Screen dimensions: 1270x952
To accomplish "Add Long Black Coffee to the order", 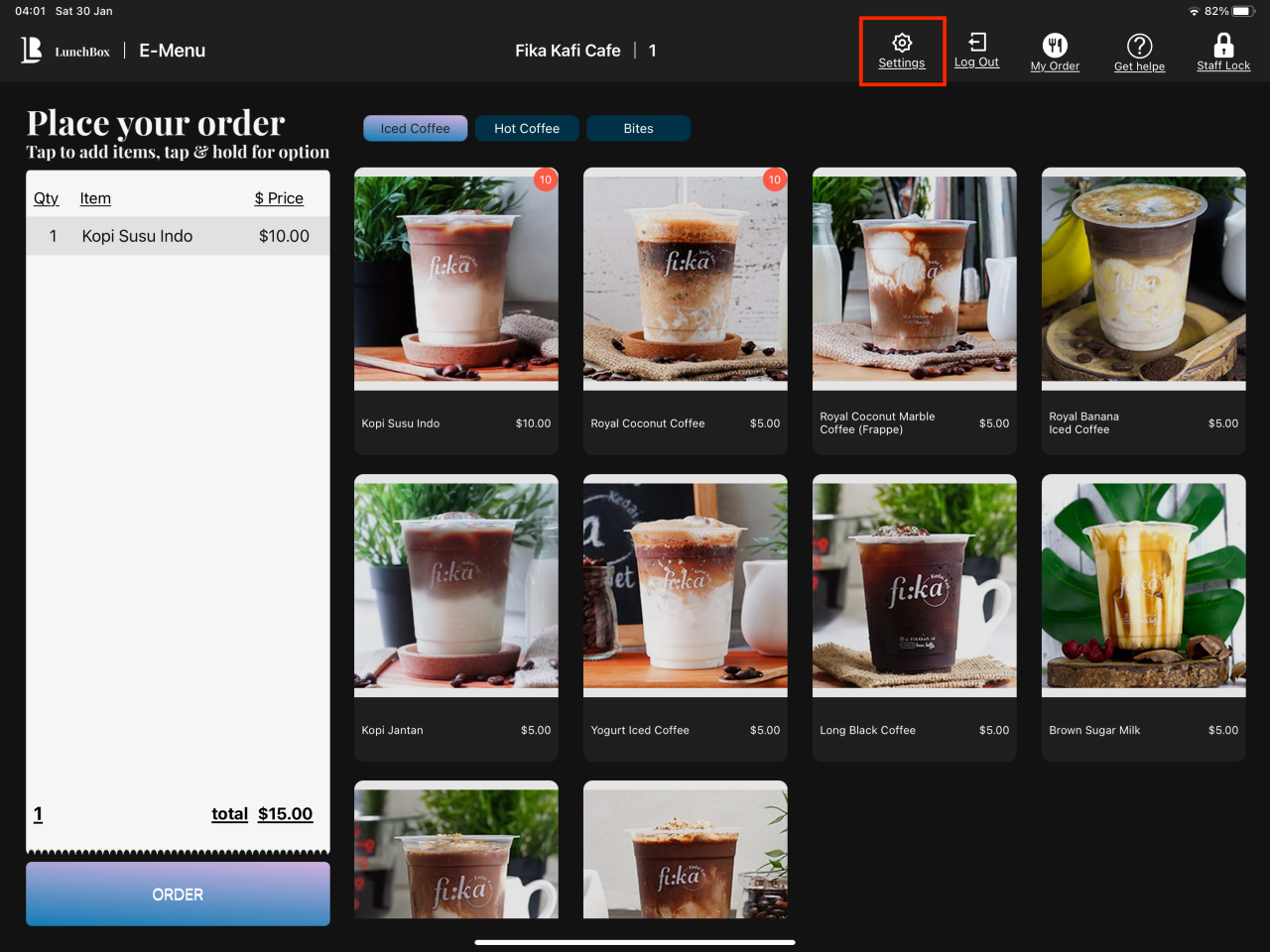I will (x=915, y=618).
